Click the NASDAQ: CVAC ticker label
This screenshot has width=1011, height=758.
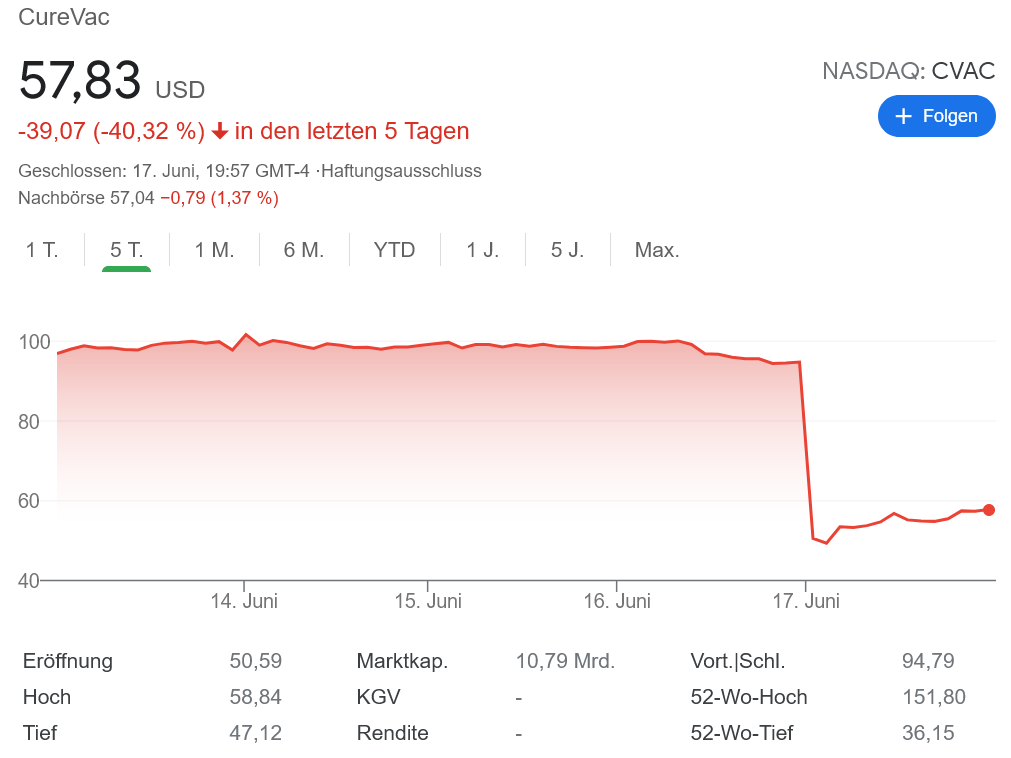tap(908, 71)
